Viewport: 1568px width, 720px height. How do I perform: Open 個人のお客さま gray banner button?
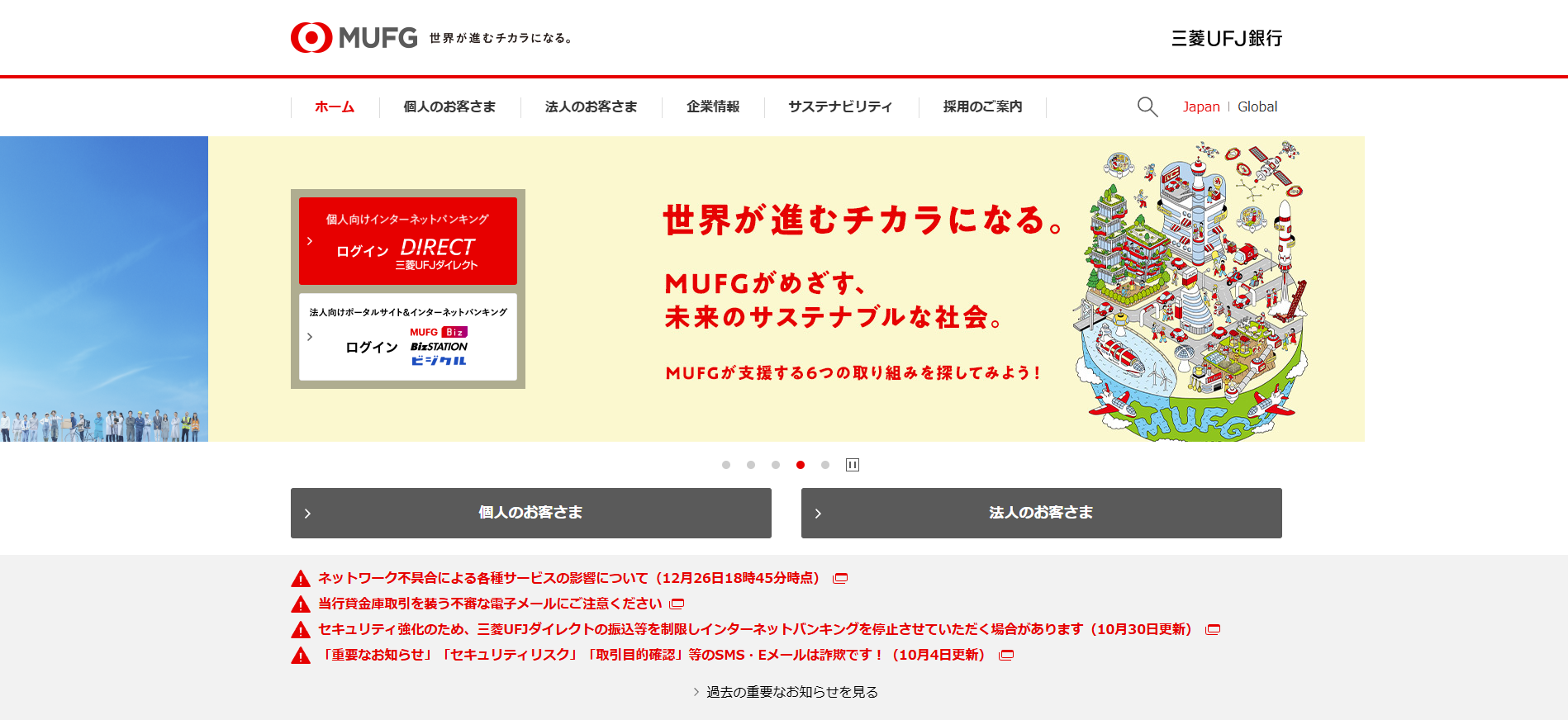530,513
